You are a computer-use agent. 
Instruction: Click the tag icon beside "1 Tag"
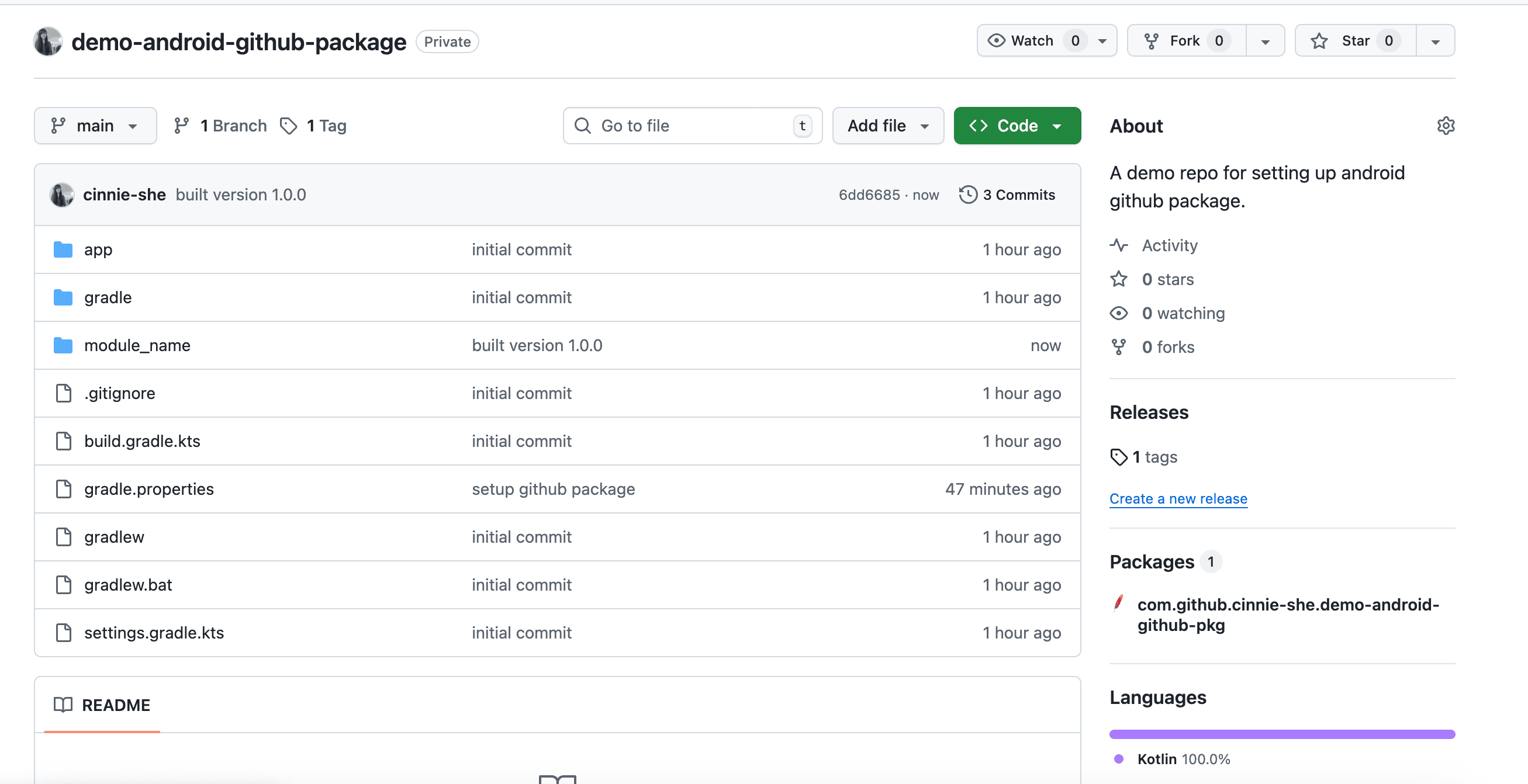point(289,126)
